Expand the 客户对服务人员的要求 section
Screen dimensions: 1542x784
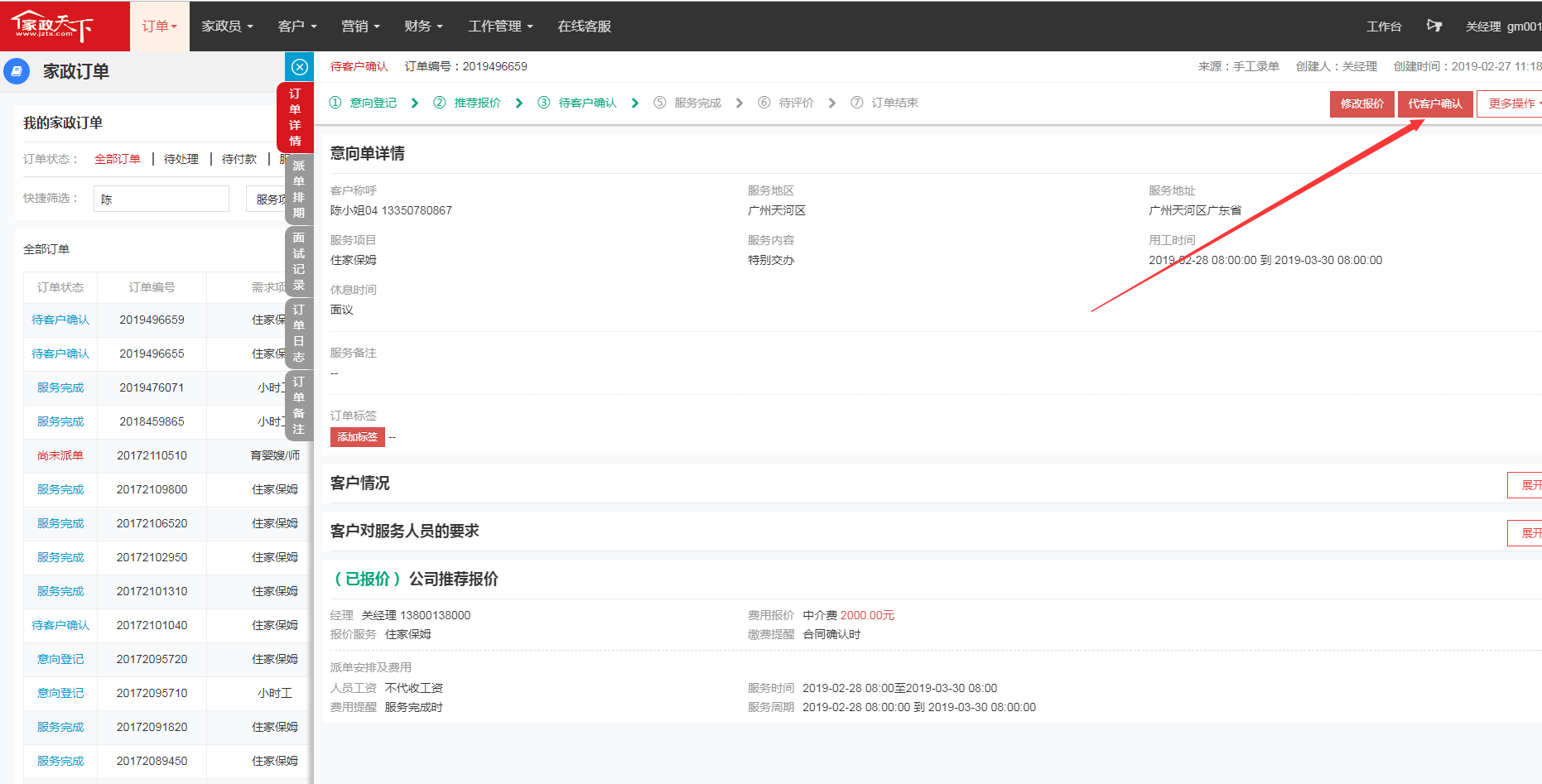pos(1525,533)
